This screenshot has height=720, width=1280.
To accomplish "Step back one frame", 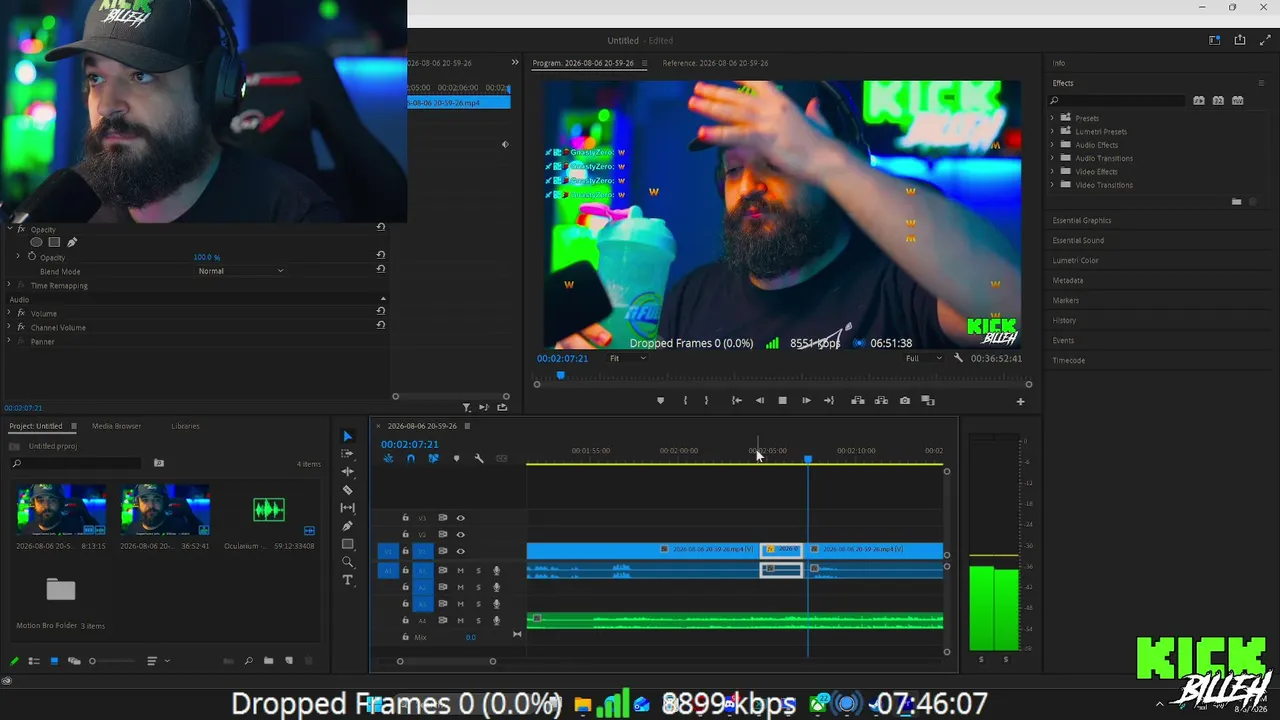I will (759, 401).
